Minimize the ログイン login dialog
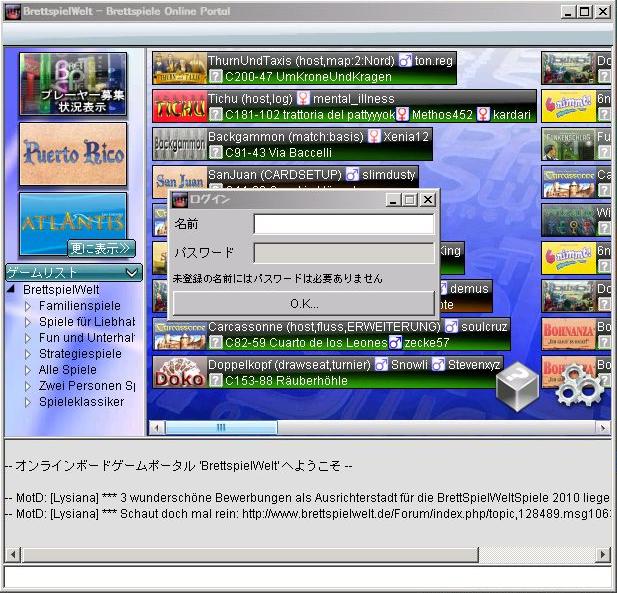 coord(392,200)
